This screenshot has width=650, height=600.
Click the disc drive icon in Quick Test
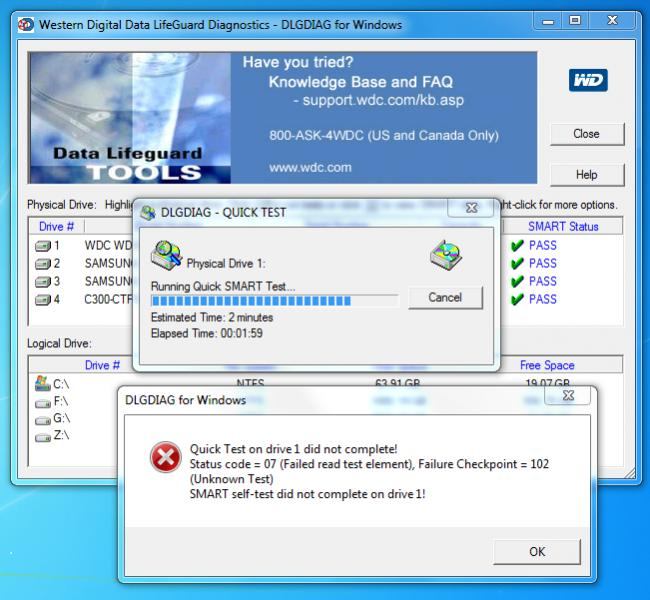446,255
